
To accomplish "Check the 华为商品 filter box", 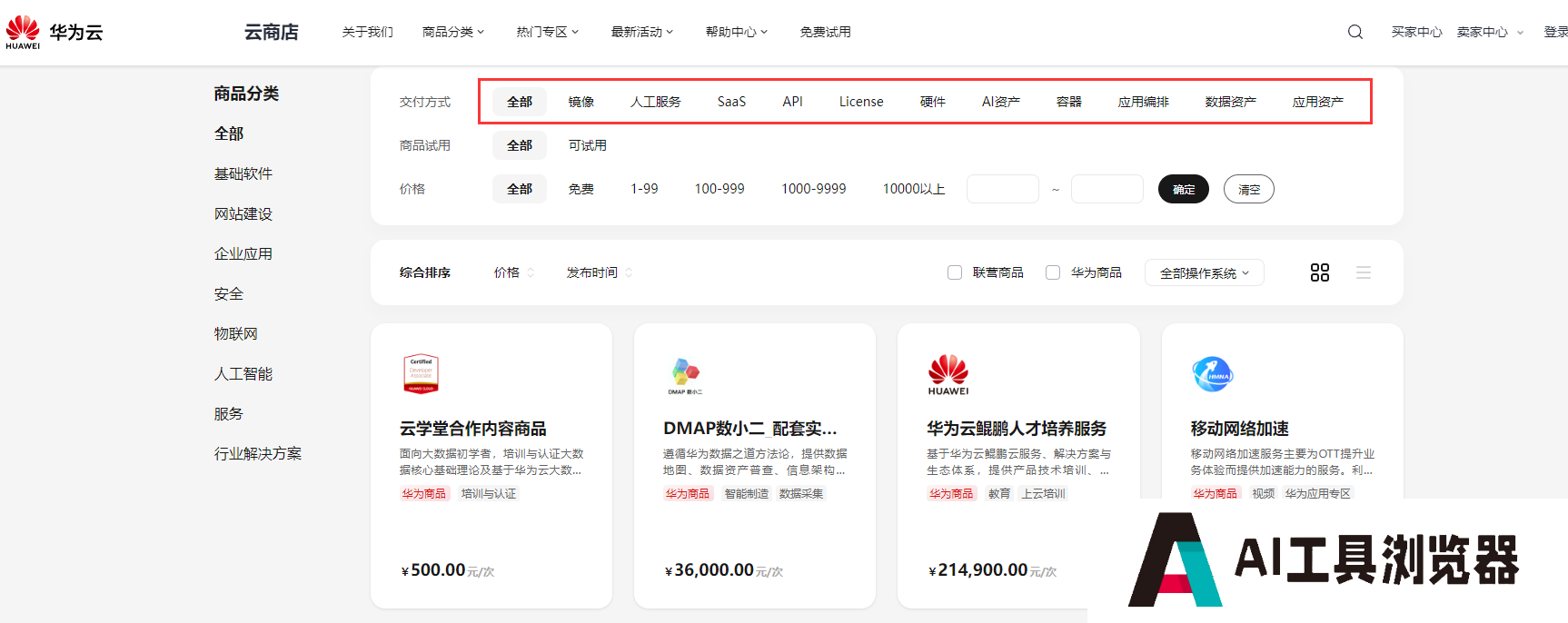I will pyautogui.click(x=1053, y=272).
